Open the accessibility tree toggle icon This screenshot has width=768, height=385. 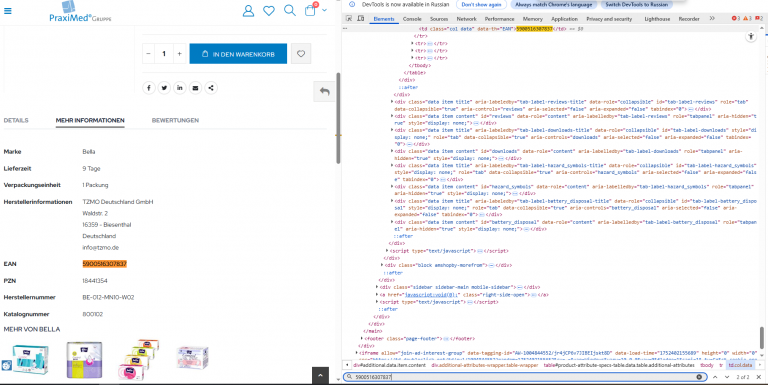(751, 37)
